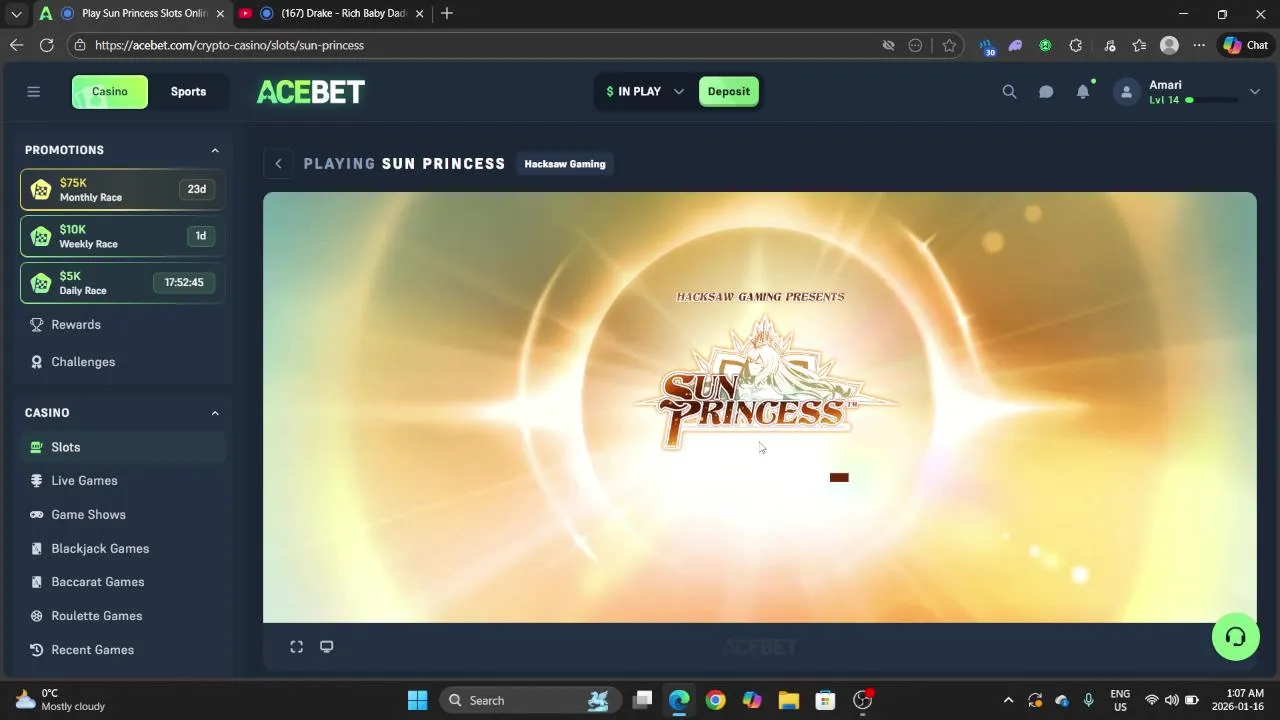The width and height of the screenshot is (1280, 720).
Task: Toggle theater mode under the game
Action: [x=327, y=647]
